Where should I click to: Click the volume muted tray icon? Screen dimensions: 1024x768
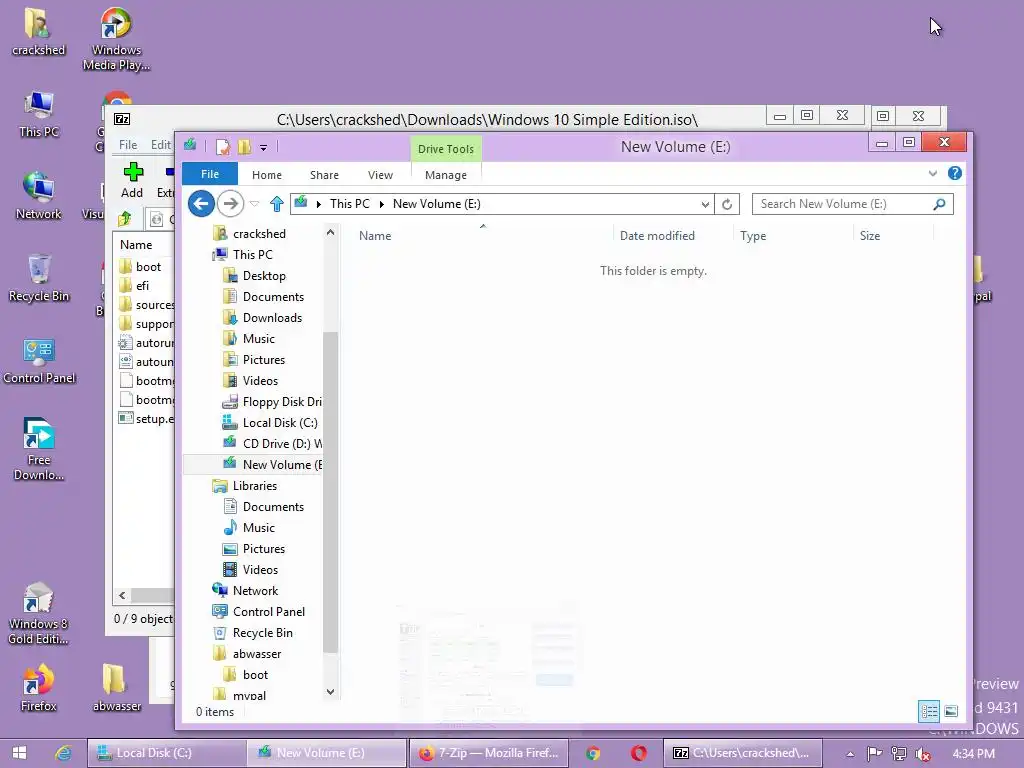pos(922,754)
